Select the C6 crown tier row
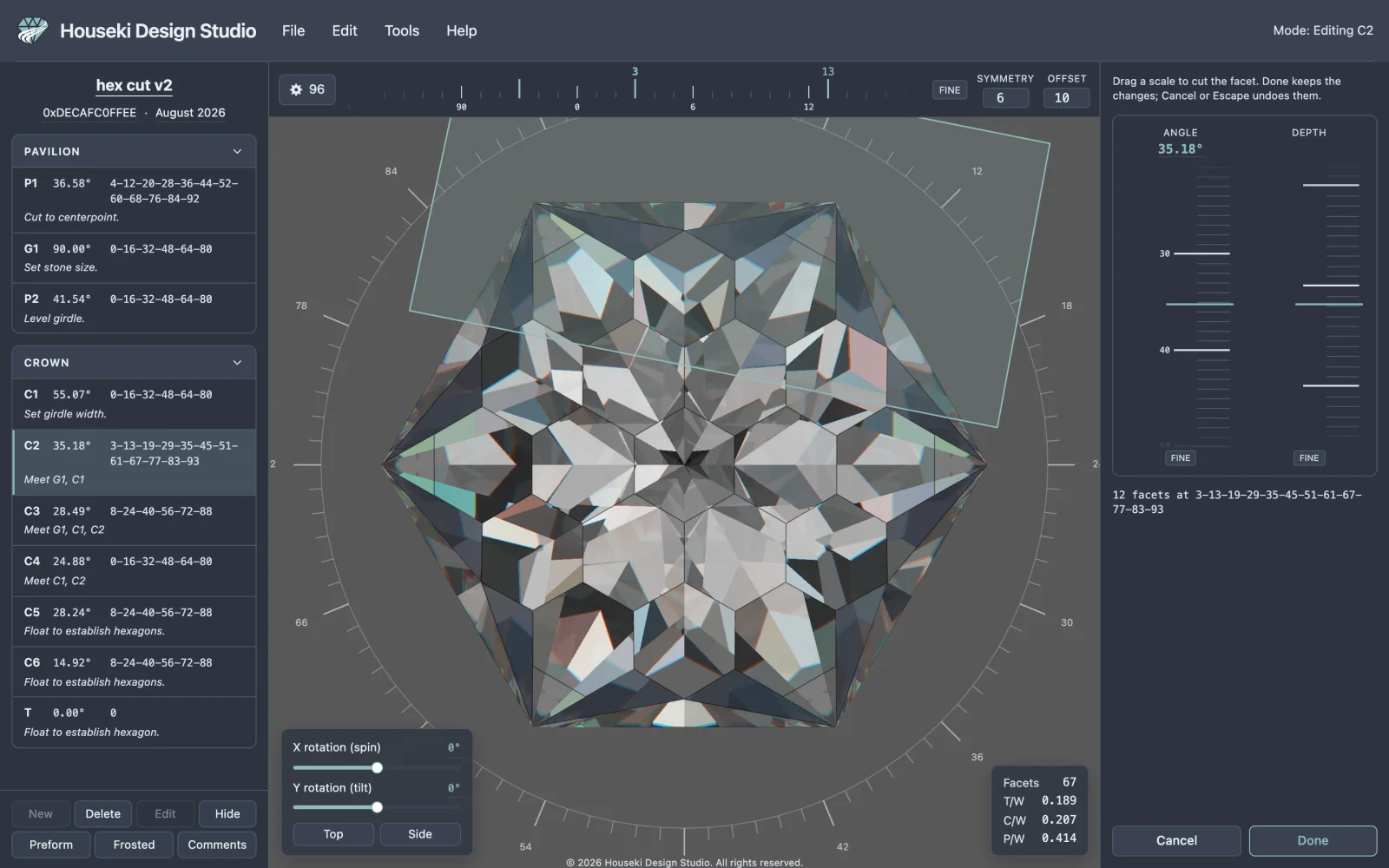The height and width of the screenshot is (868, 1389). click(134, 671)
